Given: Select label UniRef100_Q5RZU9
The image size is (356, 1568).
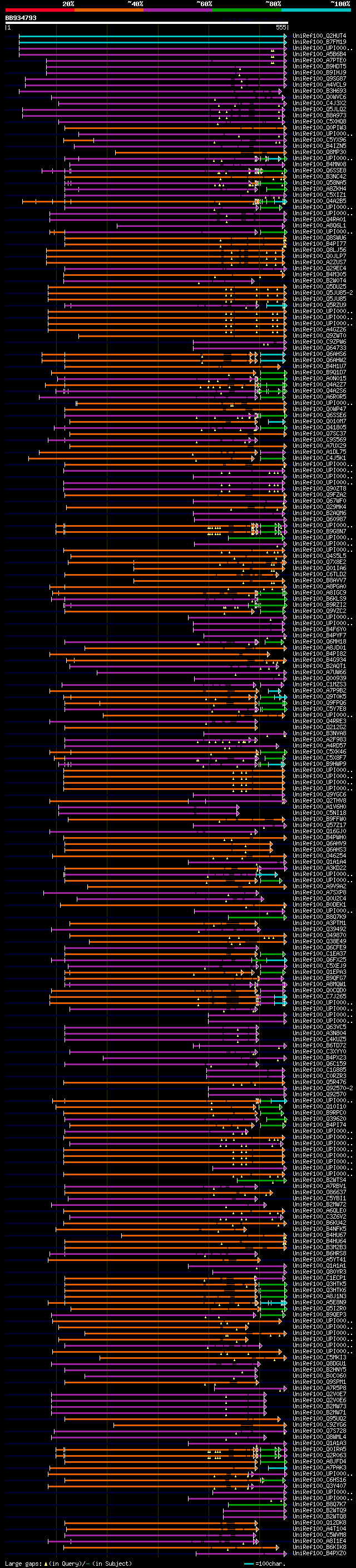Looking at the screenshot, I should click(x=319, y=305).
